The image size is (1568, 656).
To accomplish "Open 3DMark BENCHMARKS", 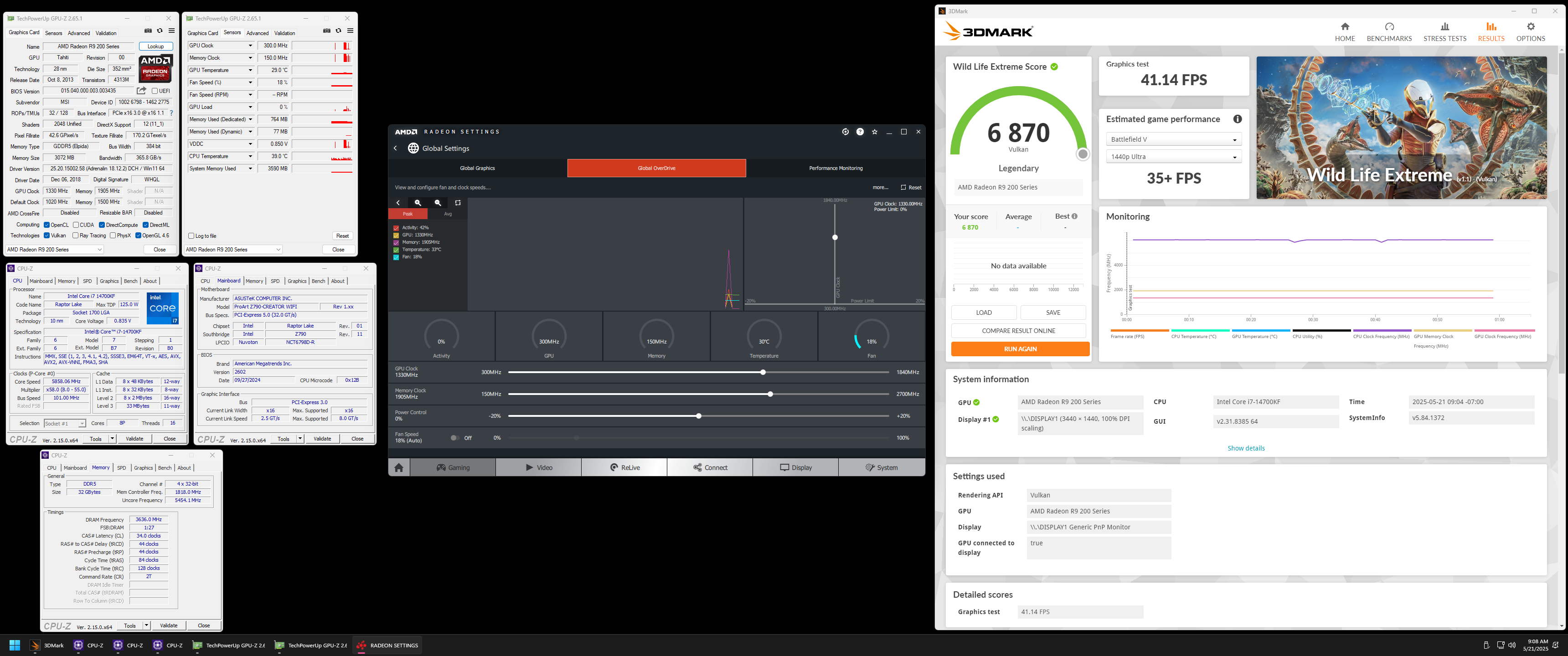I will 1389,31.
